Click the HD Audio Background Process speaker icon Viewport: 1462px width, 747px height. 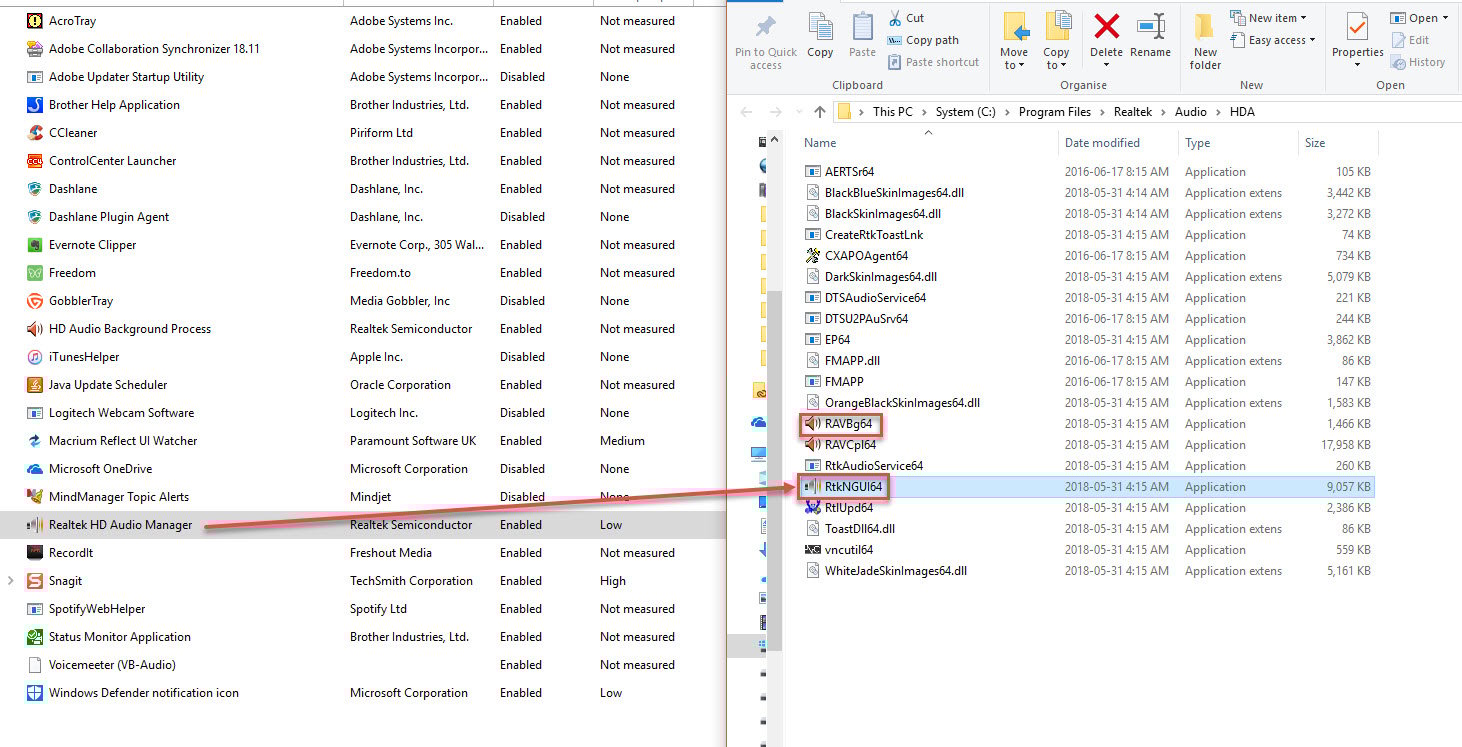click(33, 329)
